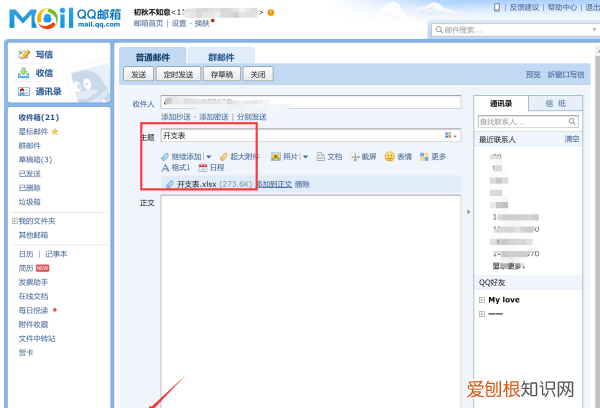This screenshot has width=600, height=408.
Task: Open 文件中转站 in sidebar
Action: click(37, 339)
